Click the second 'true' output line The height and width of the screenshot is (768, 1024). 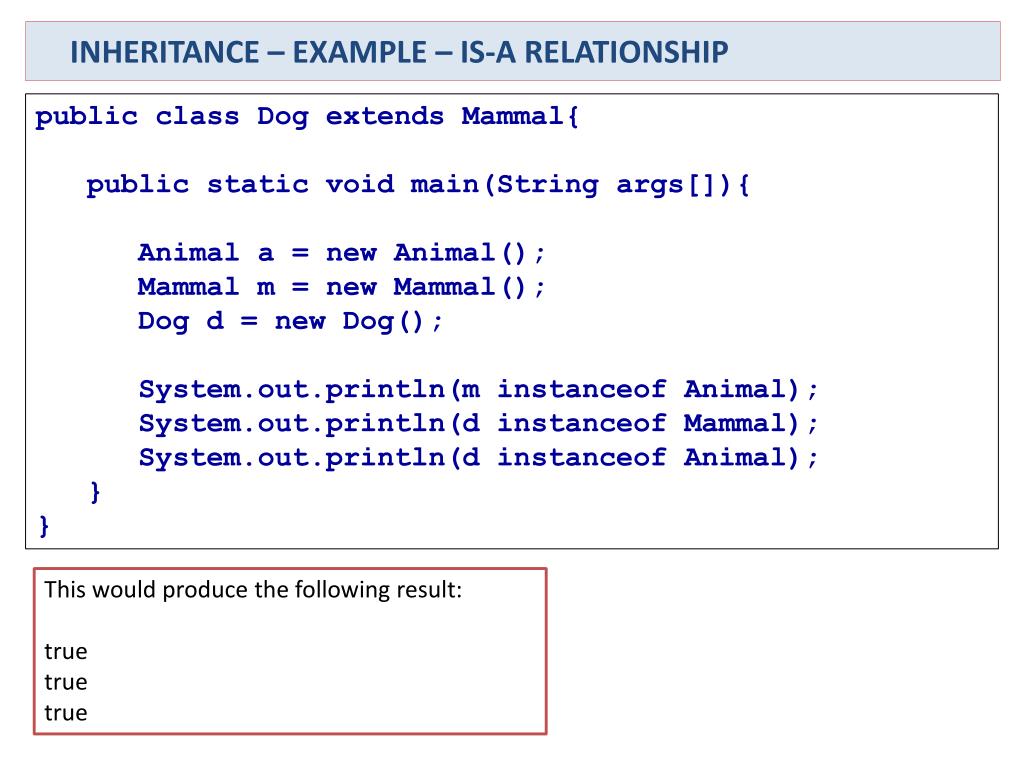click(x=65, y=682)
